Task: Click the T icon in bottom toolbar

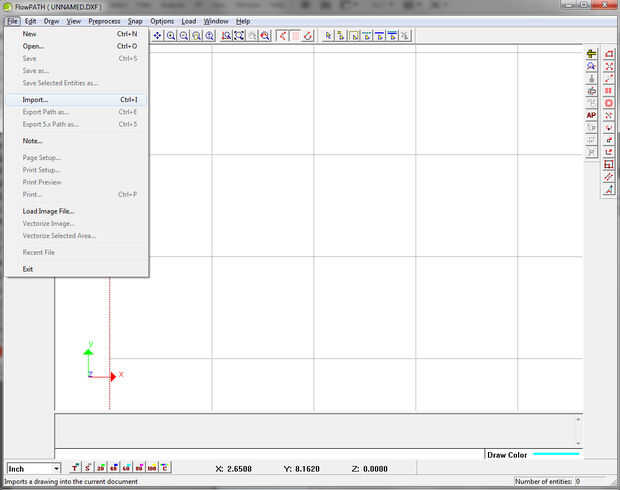Action: point(75,468)
